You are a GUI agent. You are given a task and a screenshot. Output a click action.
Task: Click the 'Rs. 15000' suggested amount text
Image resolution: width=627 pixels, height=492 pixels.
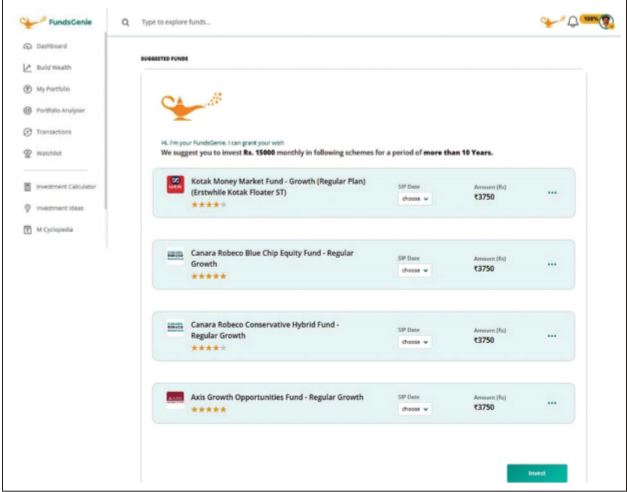[x=259, y=152]
